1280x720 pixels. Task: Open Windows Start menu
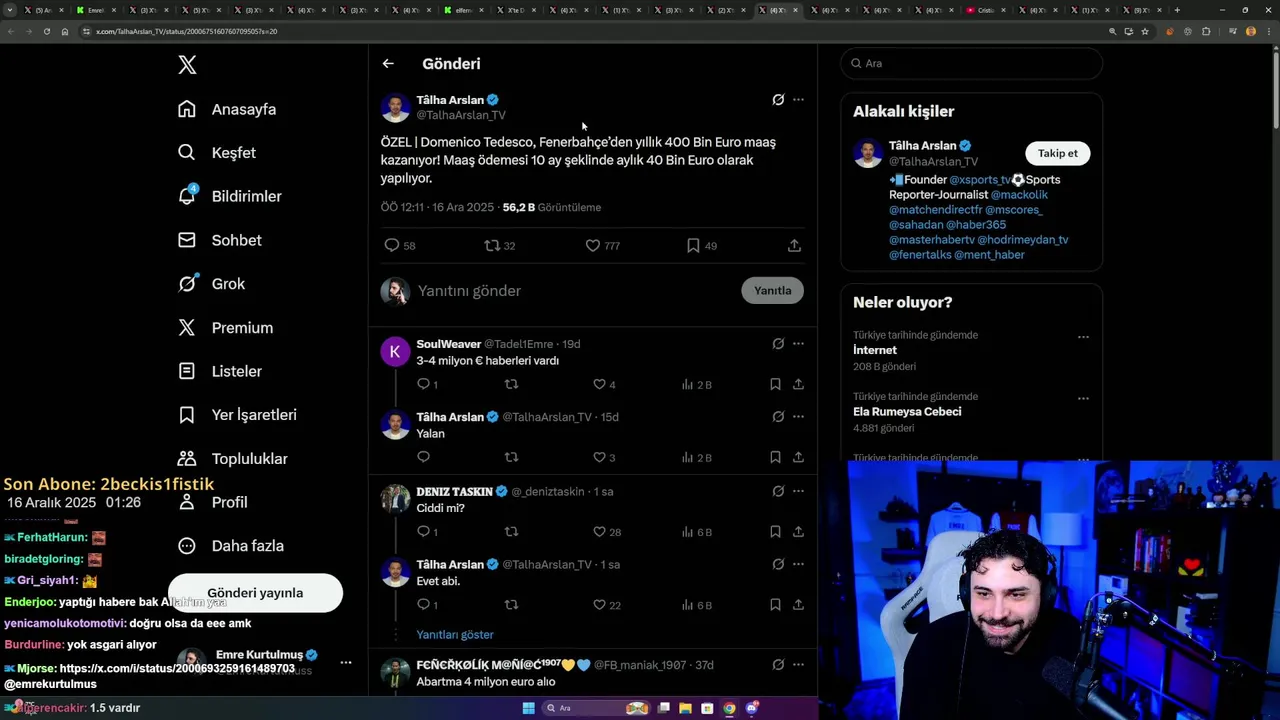click(x=528, y=708)
